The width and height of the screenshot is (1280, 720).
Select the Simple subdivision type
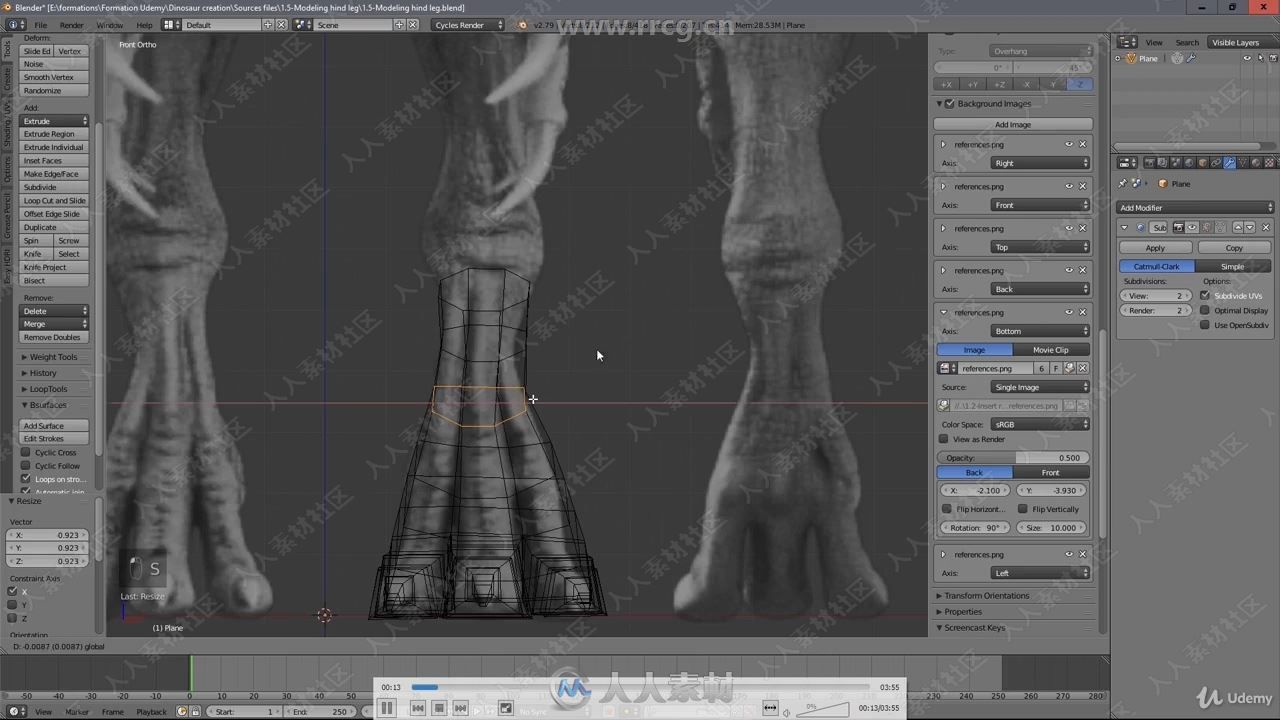pyautogui.click(x=1233, y=266)
